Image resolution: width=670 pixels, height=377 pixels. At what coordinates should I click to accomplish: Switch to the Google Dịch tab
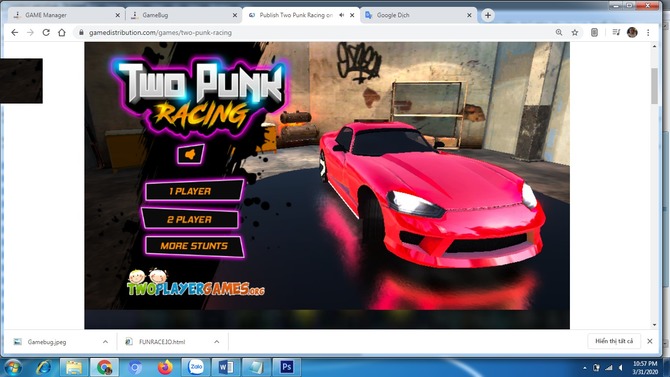(418, 15)
